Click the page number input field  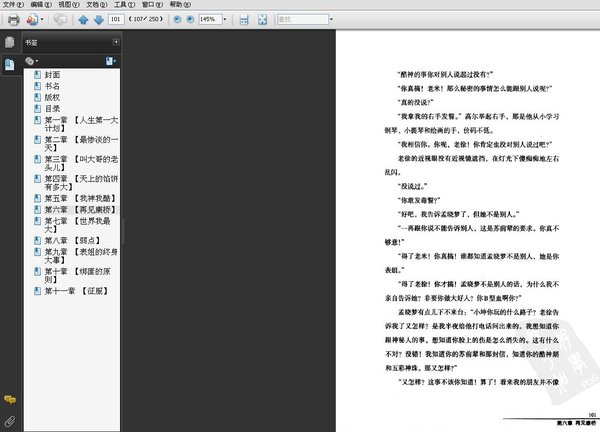coord(116,19)
